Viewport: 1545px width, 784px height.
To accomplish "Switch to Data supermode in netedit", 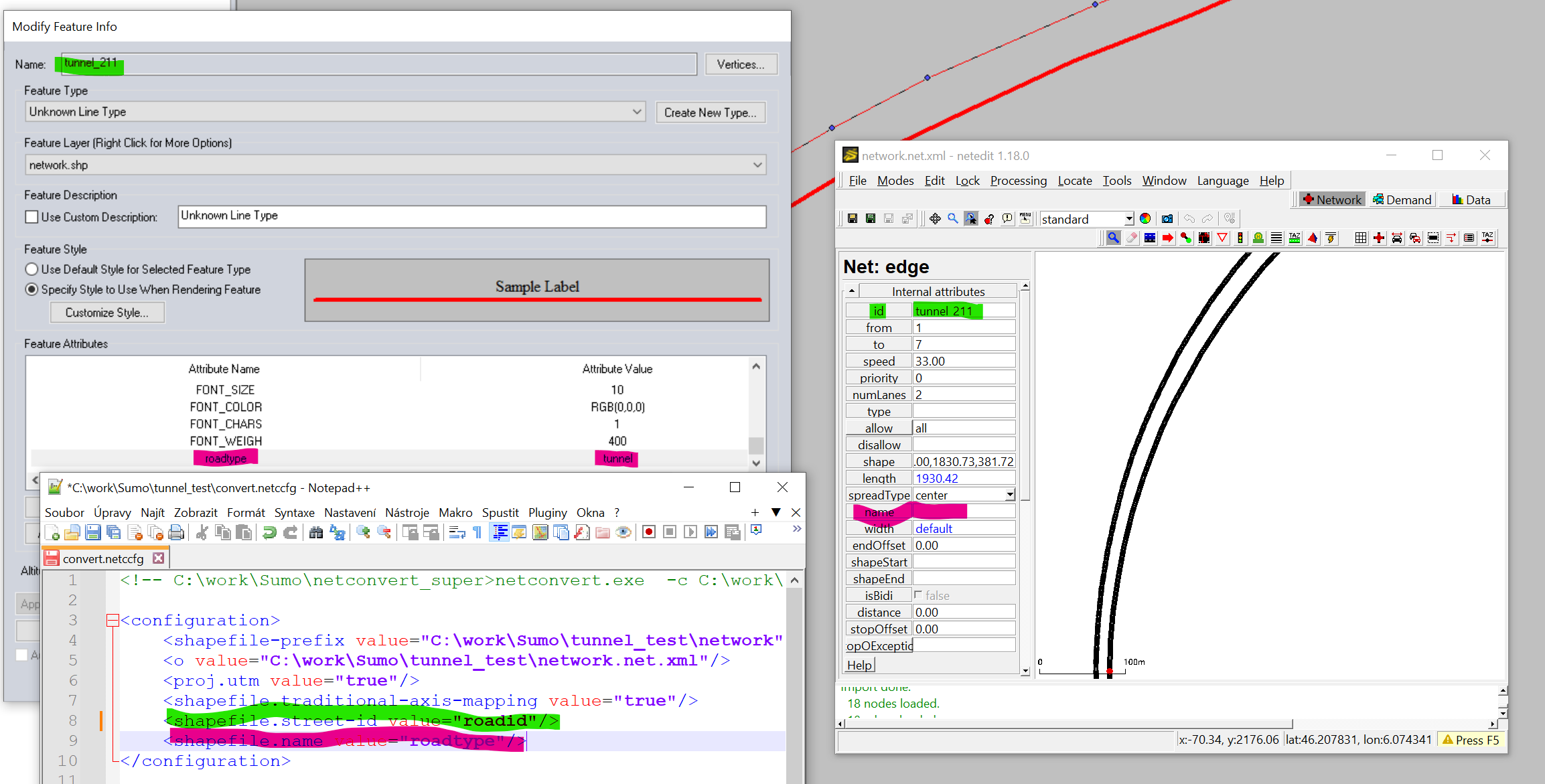I will click(x=1471, y=200).
